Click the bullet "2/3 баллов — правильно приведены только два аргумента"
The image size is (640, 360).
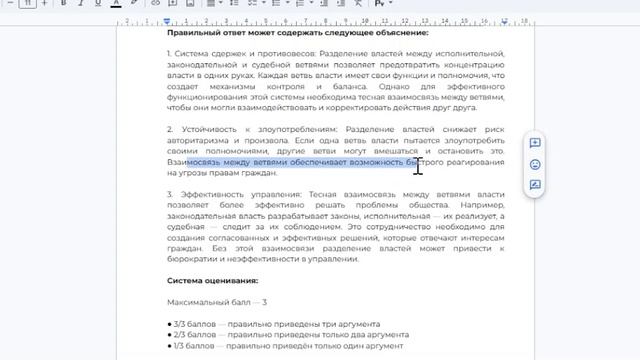pos(288,335)
